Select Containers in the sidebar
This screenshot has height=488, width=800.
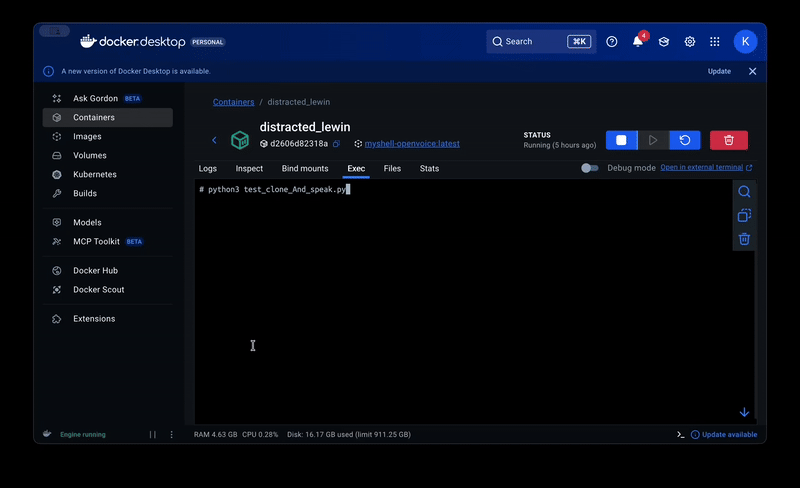pos(108,117)
